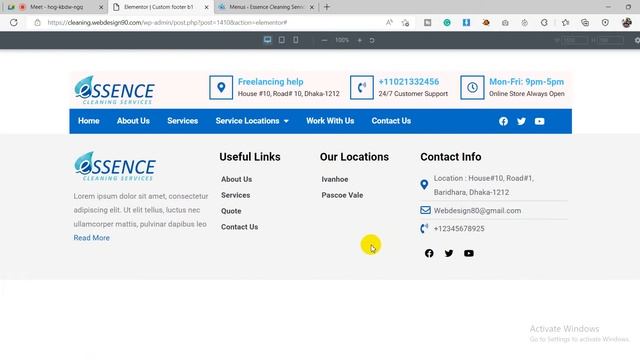
Task: Click the Twitter icon in nav bar
Action: 521,121
